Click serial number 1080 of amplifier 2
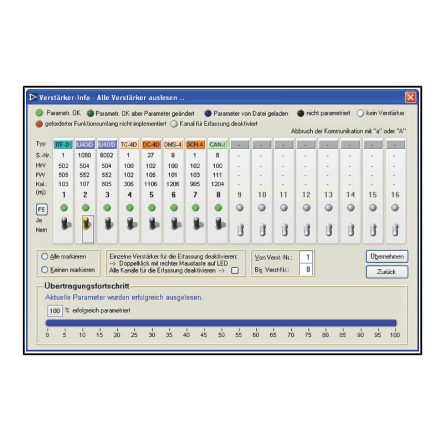The image size is (442, 440). click(x=84, y=155)
